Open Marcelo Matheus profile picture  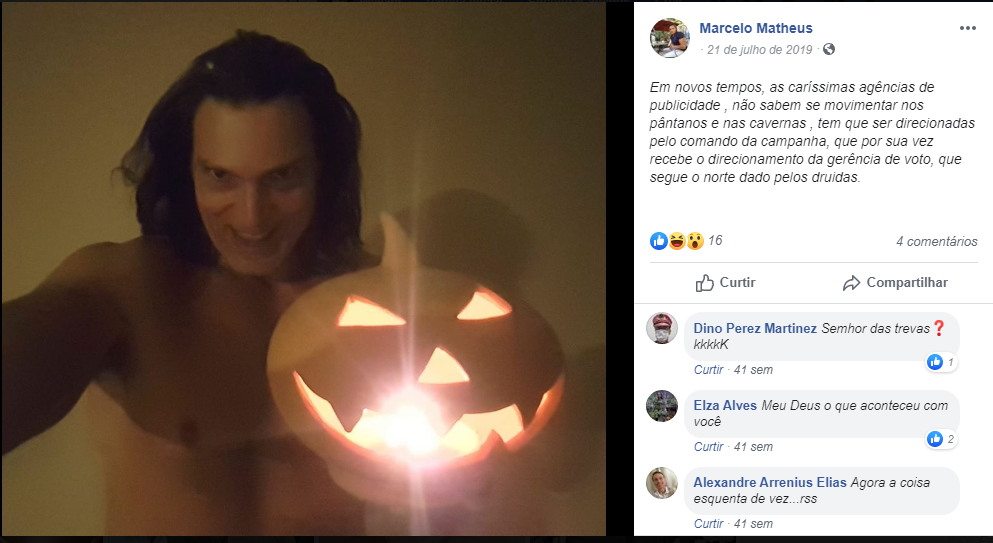[x=669, y=37]
